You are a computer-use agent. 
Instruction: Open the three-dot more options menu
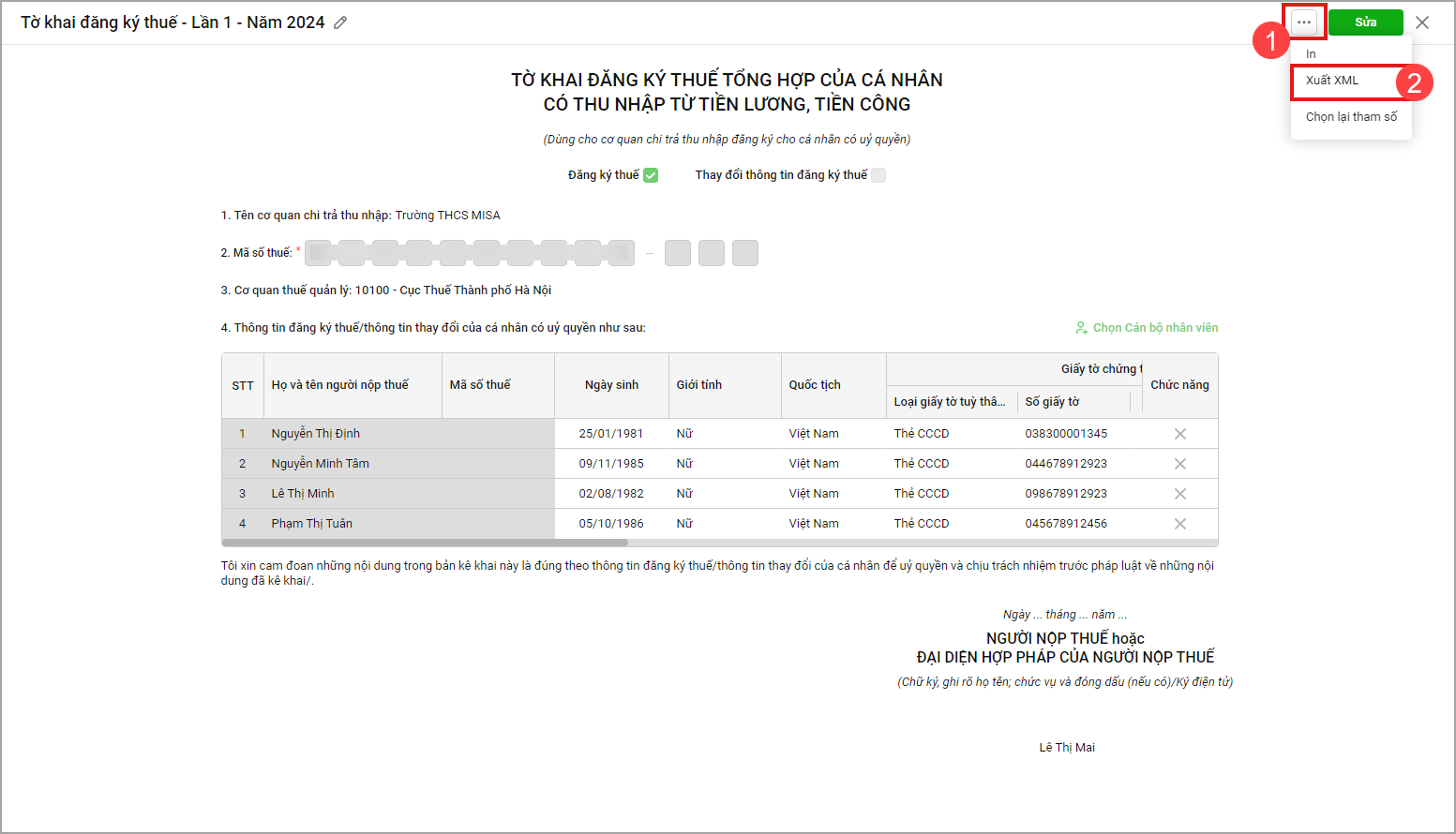pos(1304,22)
